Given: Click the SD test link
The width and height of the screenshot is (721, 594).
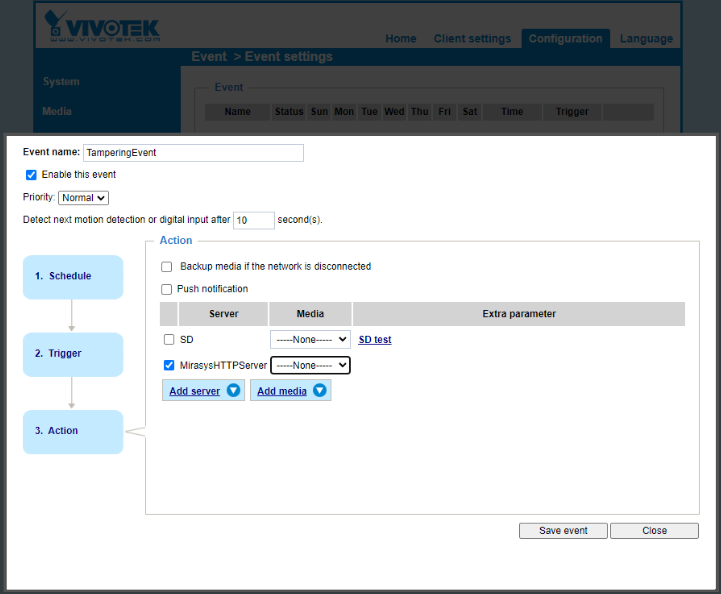Looking at the screenshot, I should pos(375,340).
